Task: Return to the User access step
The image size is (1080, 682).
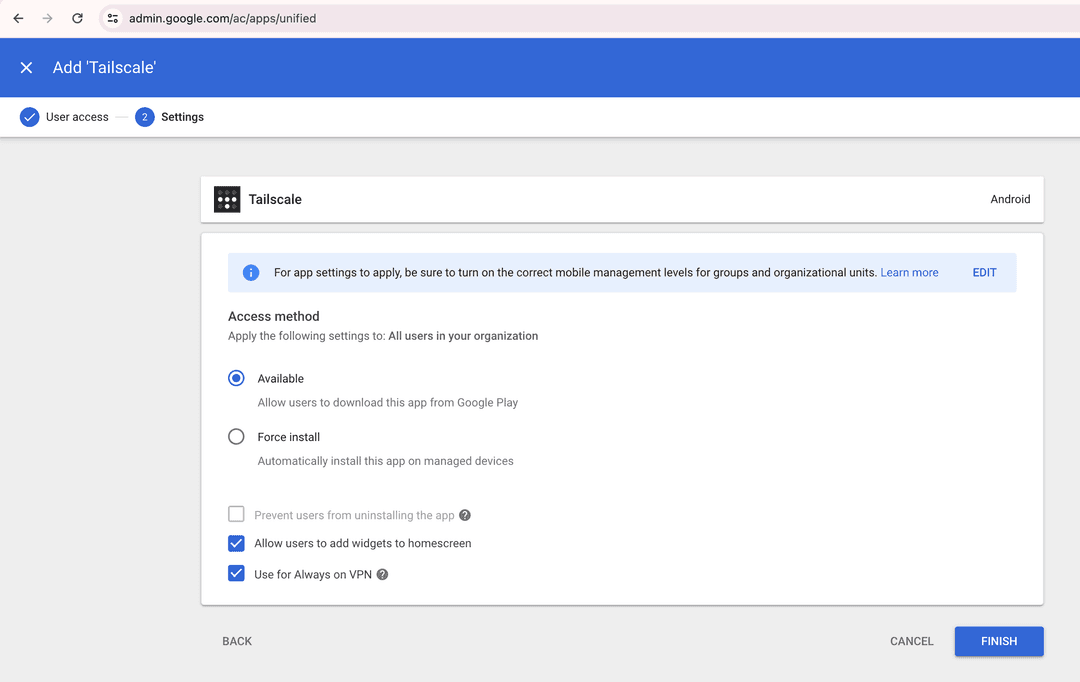Action: 76,117
